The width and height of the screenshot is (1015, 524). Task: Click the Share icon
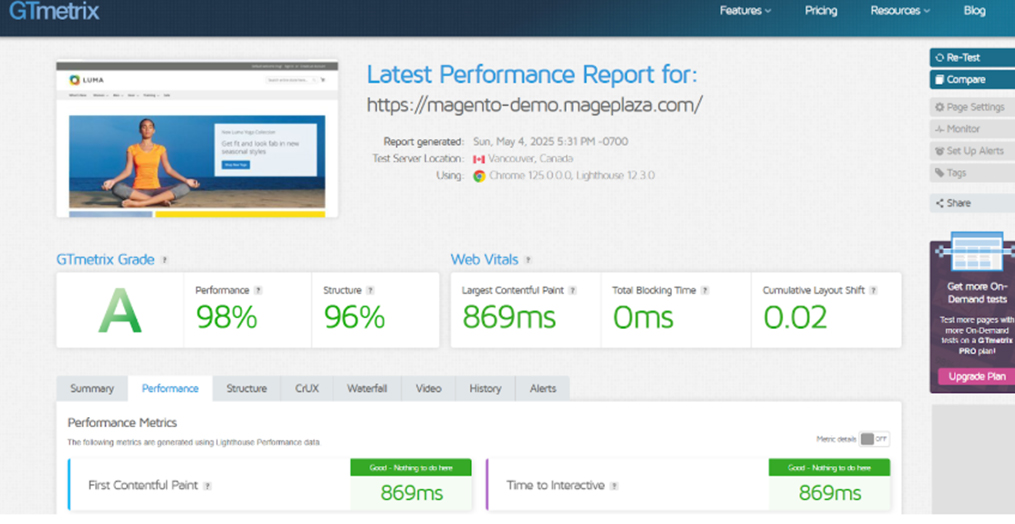[940, 203]
